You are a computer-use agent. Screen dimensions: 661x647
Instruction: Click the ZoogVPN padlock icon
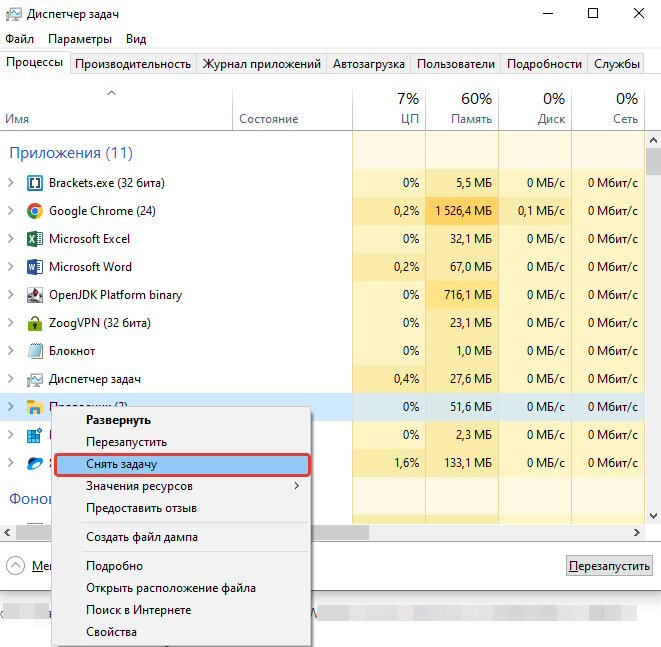coord(35,323)
